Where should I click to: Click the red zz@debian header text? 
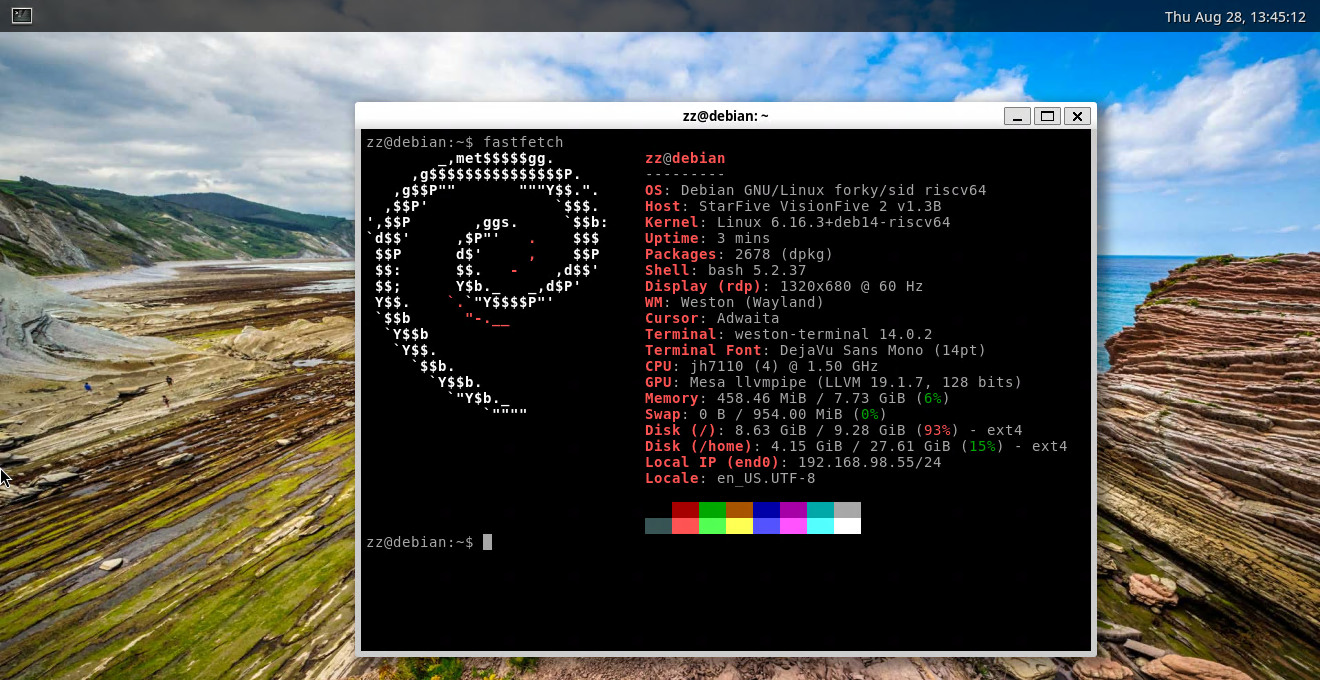[685, 158]
